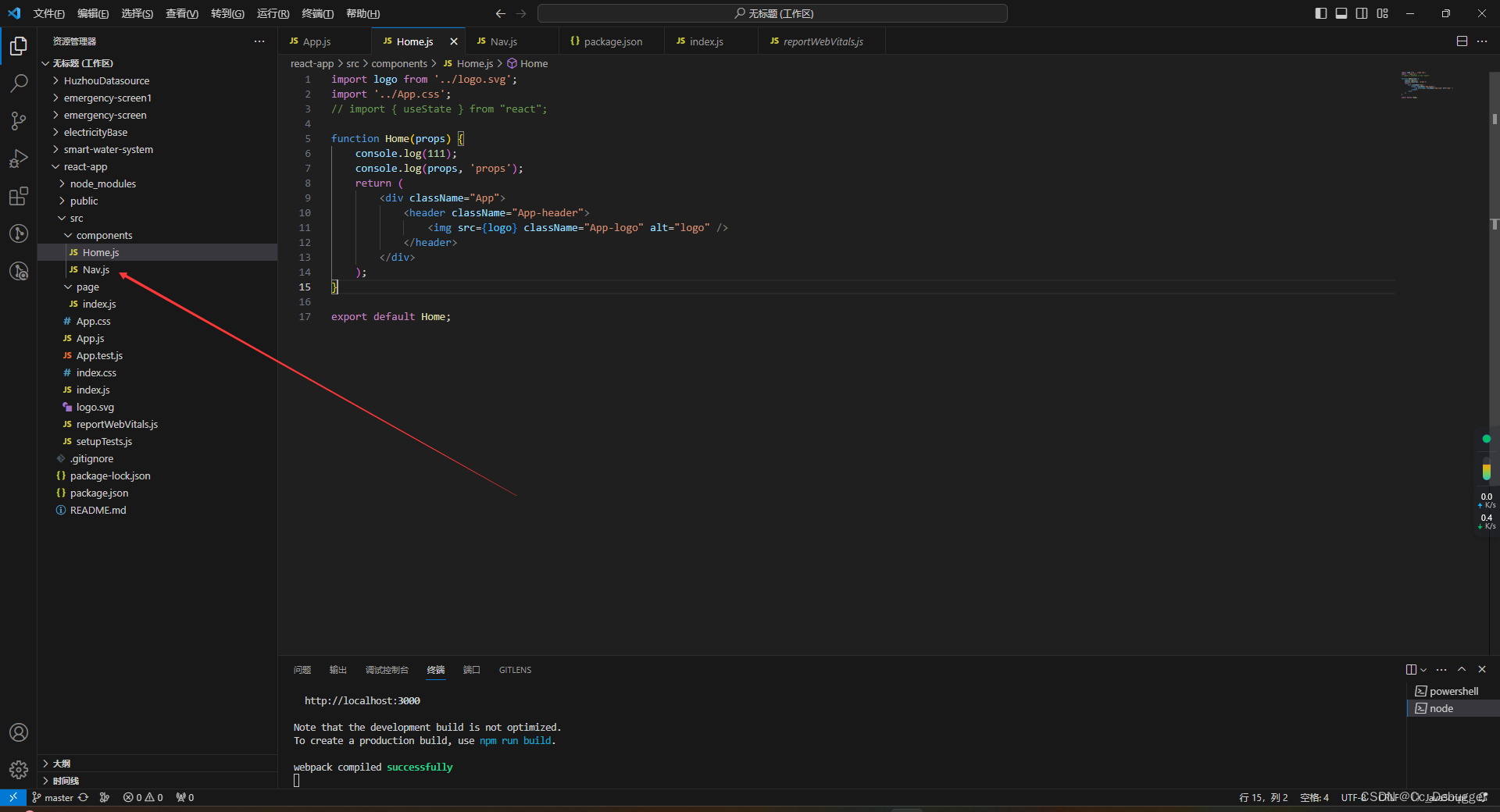The width and height of the screenshot is (1500, 812).
Task: Close the Home.js editor tab
Action: 454,41
